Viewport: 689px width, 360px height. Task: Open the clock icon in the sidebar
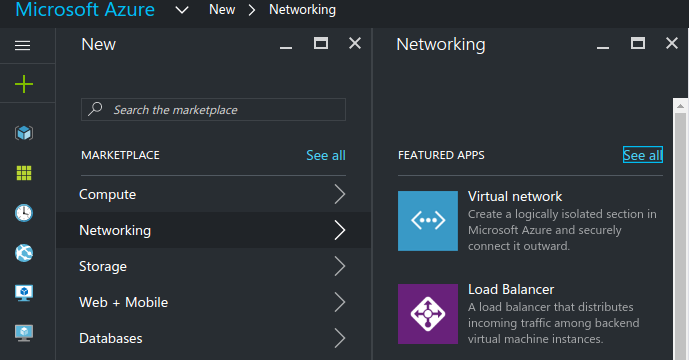pos(24,213)
